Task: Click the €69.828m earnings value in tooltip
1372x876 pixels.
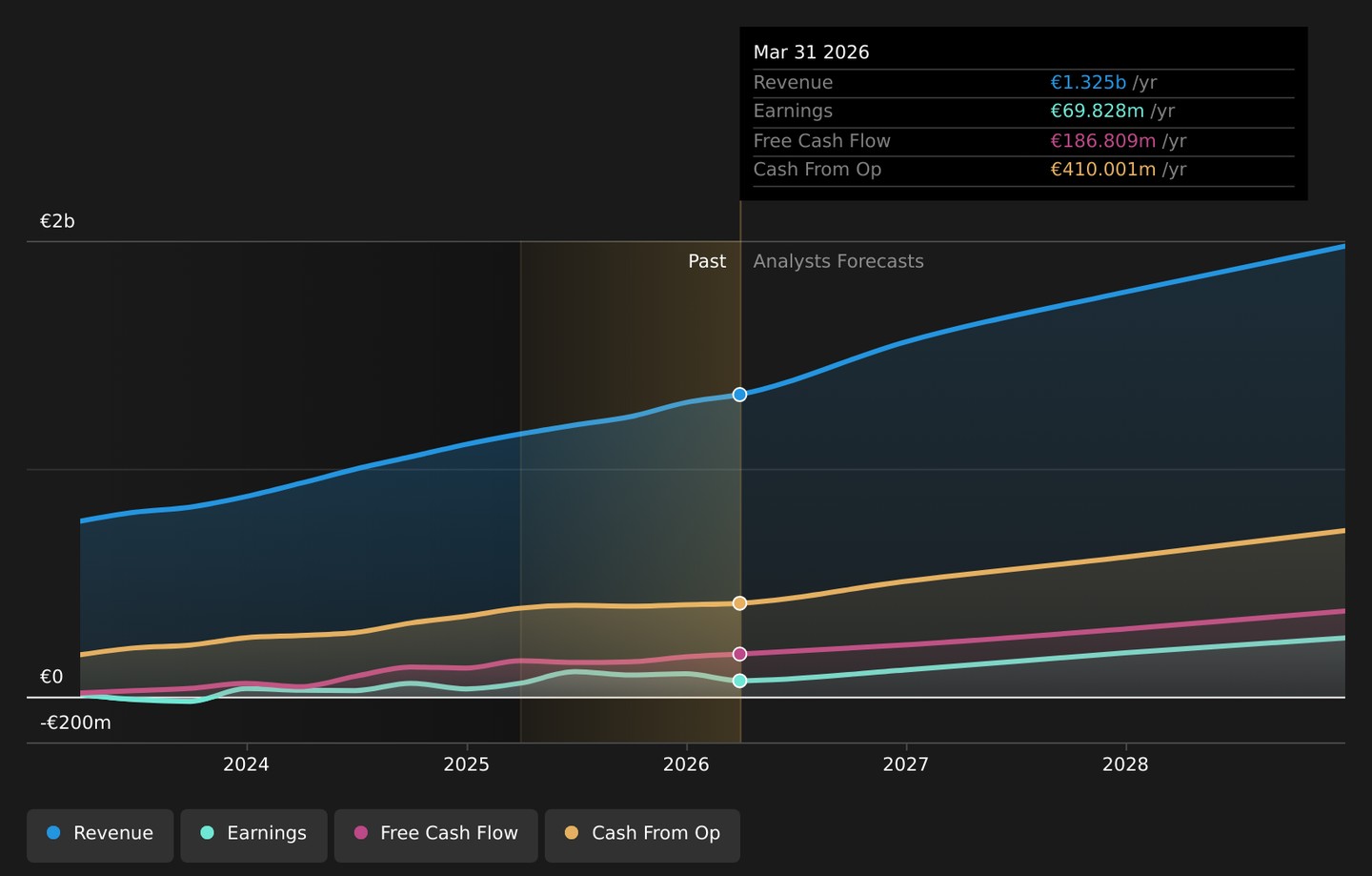Action: point(1097,112)
